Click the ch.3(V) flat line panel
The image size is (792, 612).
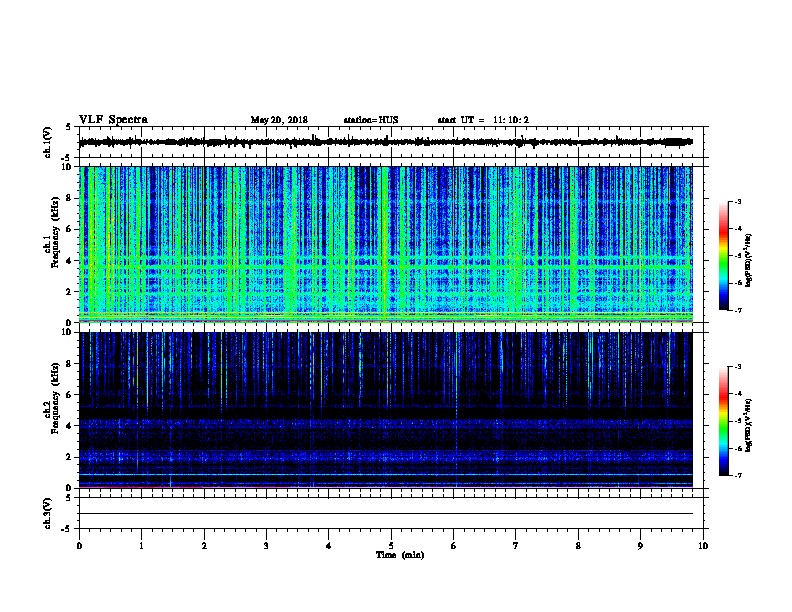click(x=391, y=513)
